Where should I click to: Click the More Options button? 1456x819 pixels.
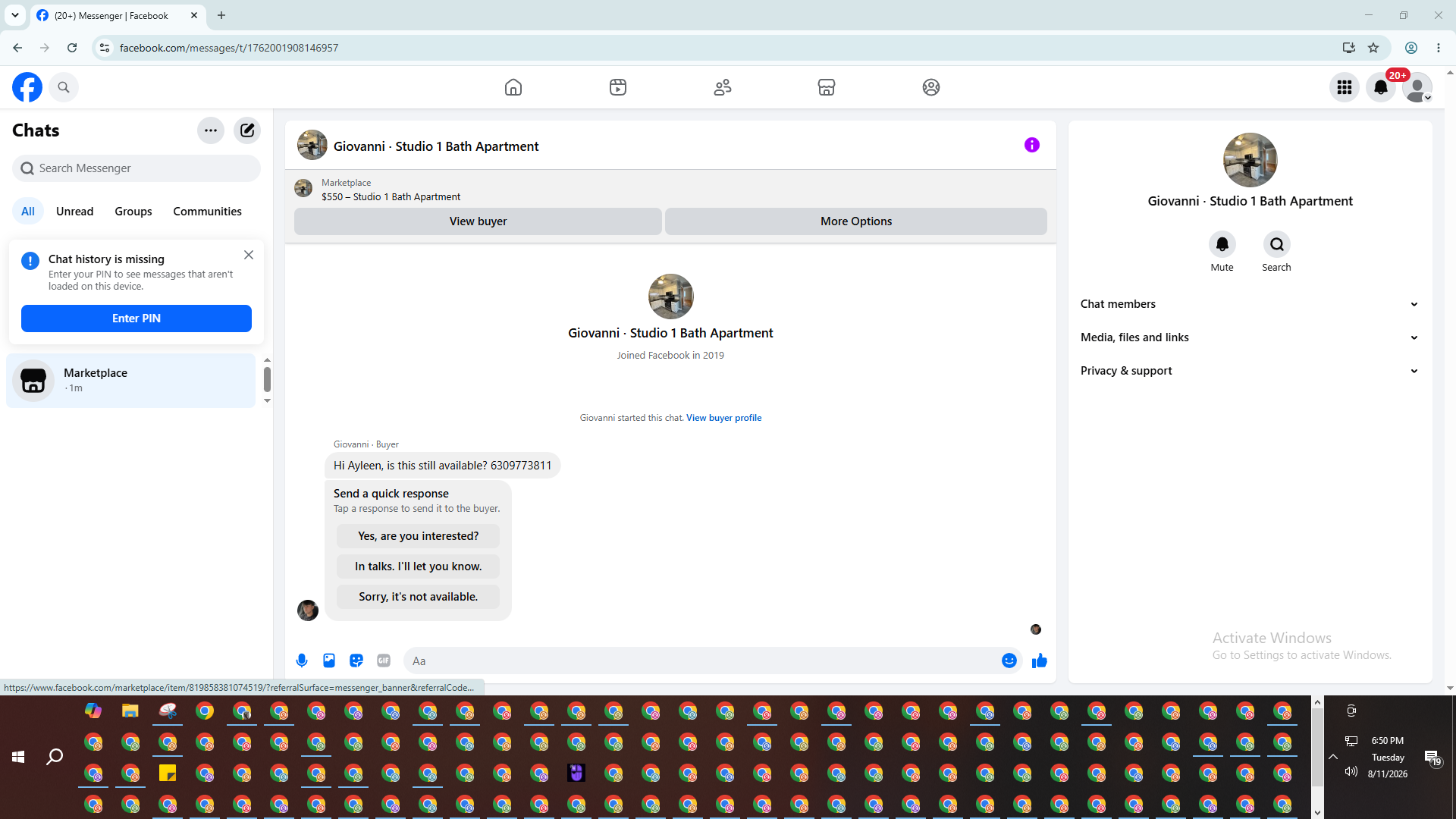tap(856, 221)
